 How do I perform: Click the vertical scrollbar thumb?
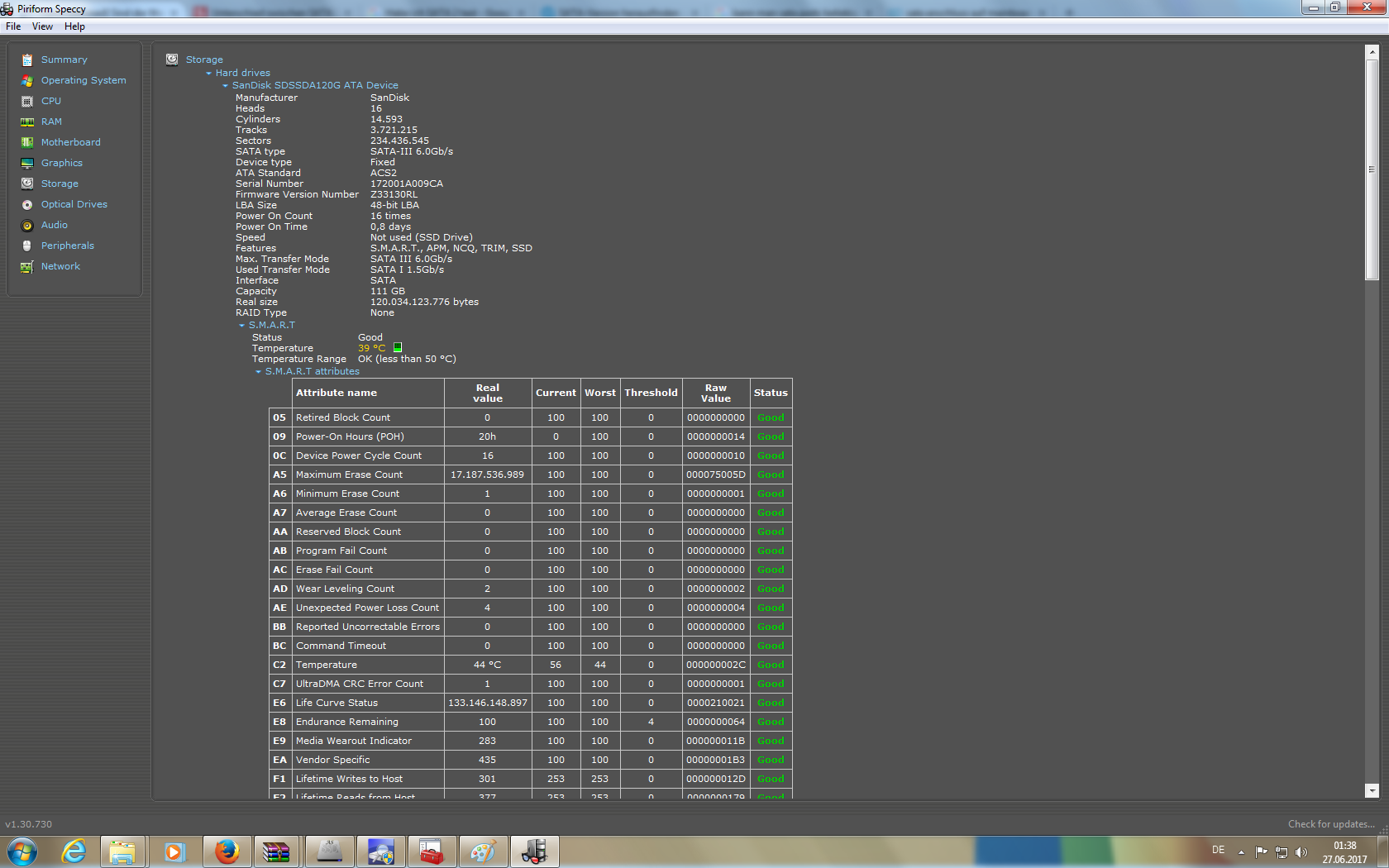coord(1372,169)
